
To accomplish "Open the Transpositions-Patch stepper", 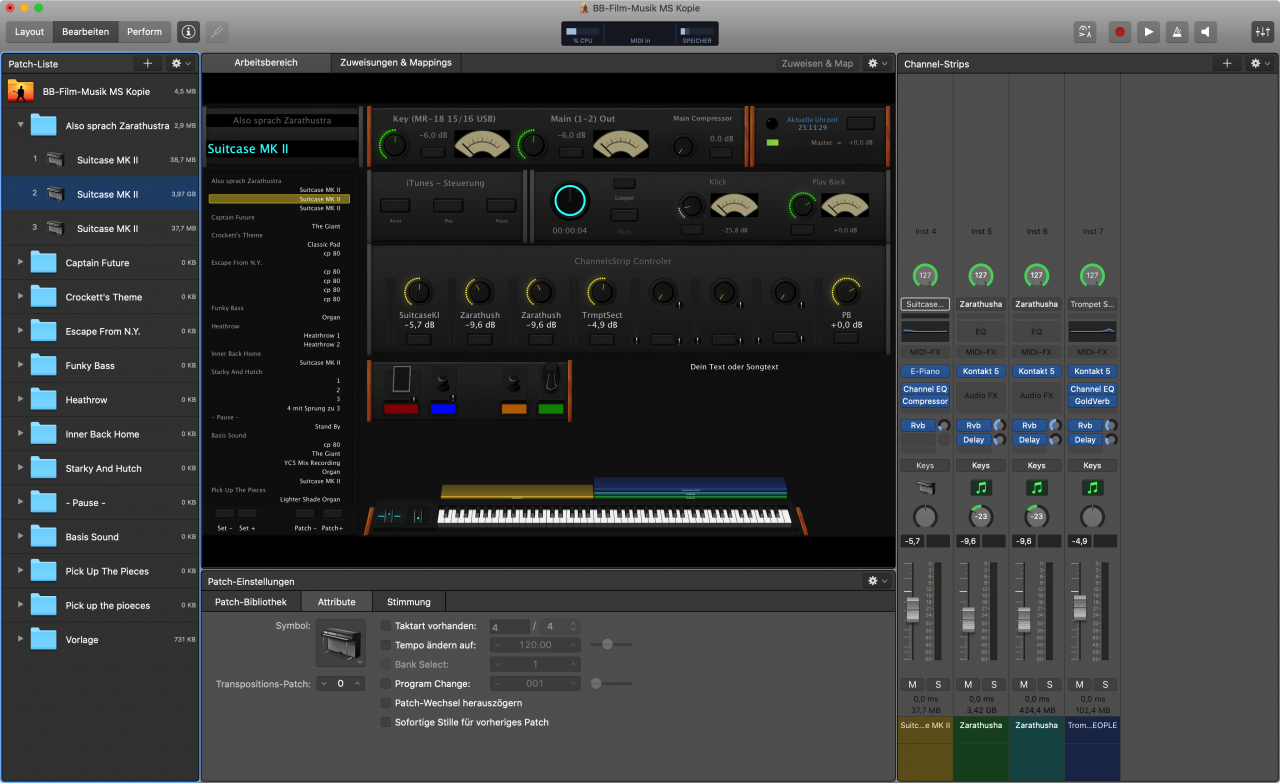I will (340, 684).
